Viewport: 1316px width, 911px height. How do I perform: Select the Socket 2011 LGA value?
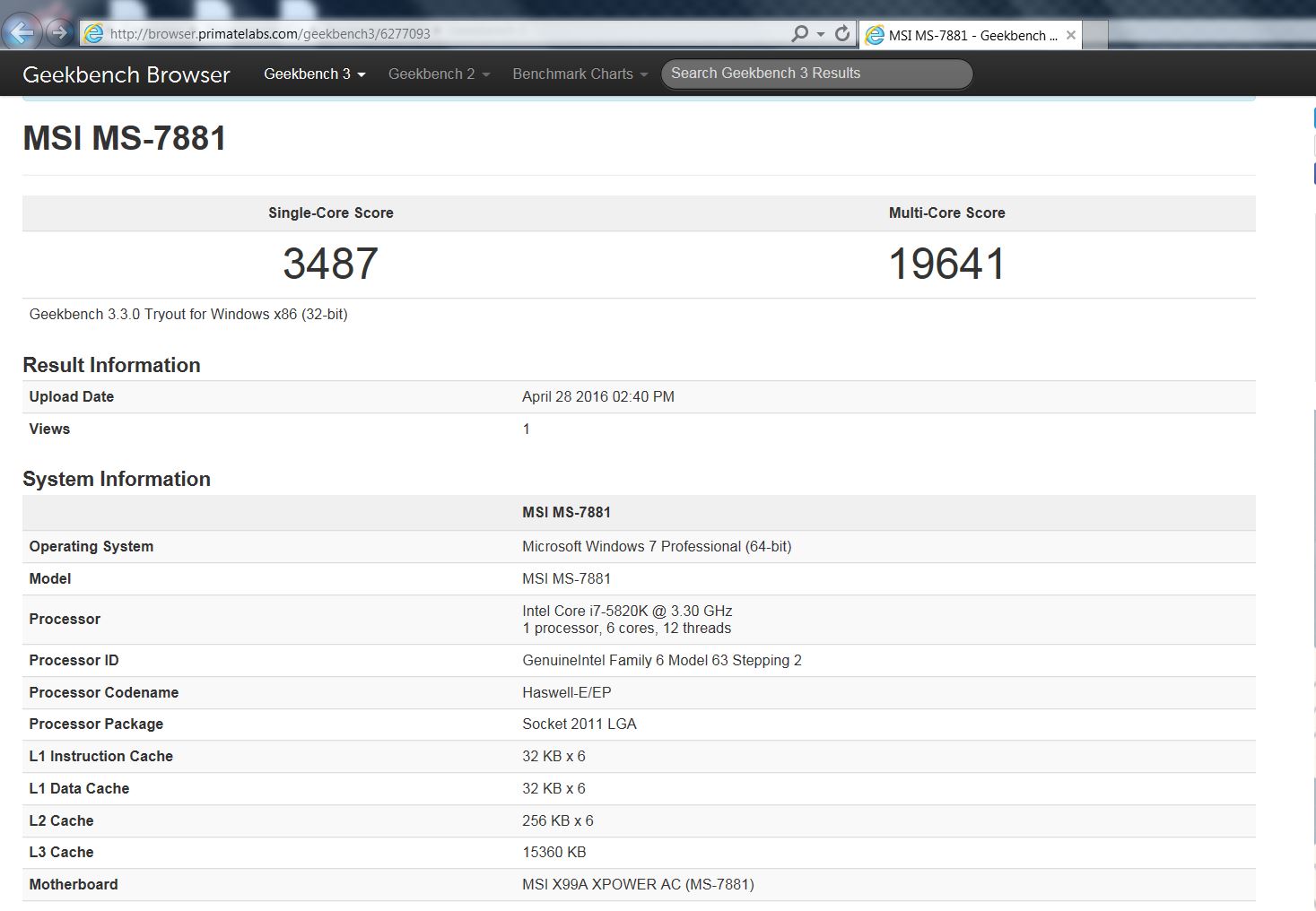click(580, 724)
